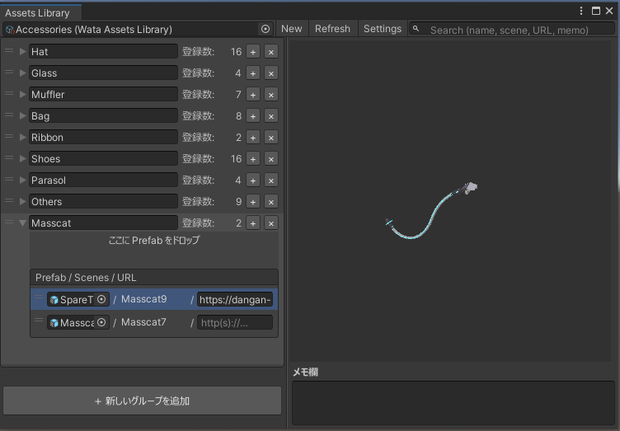The width and height of the screenshot is (620, 431).
Task: Click the 新しいグループを追加 button
Action: (142, 401)
